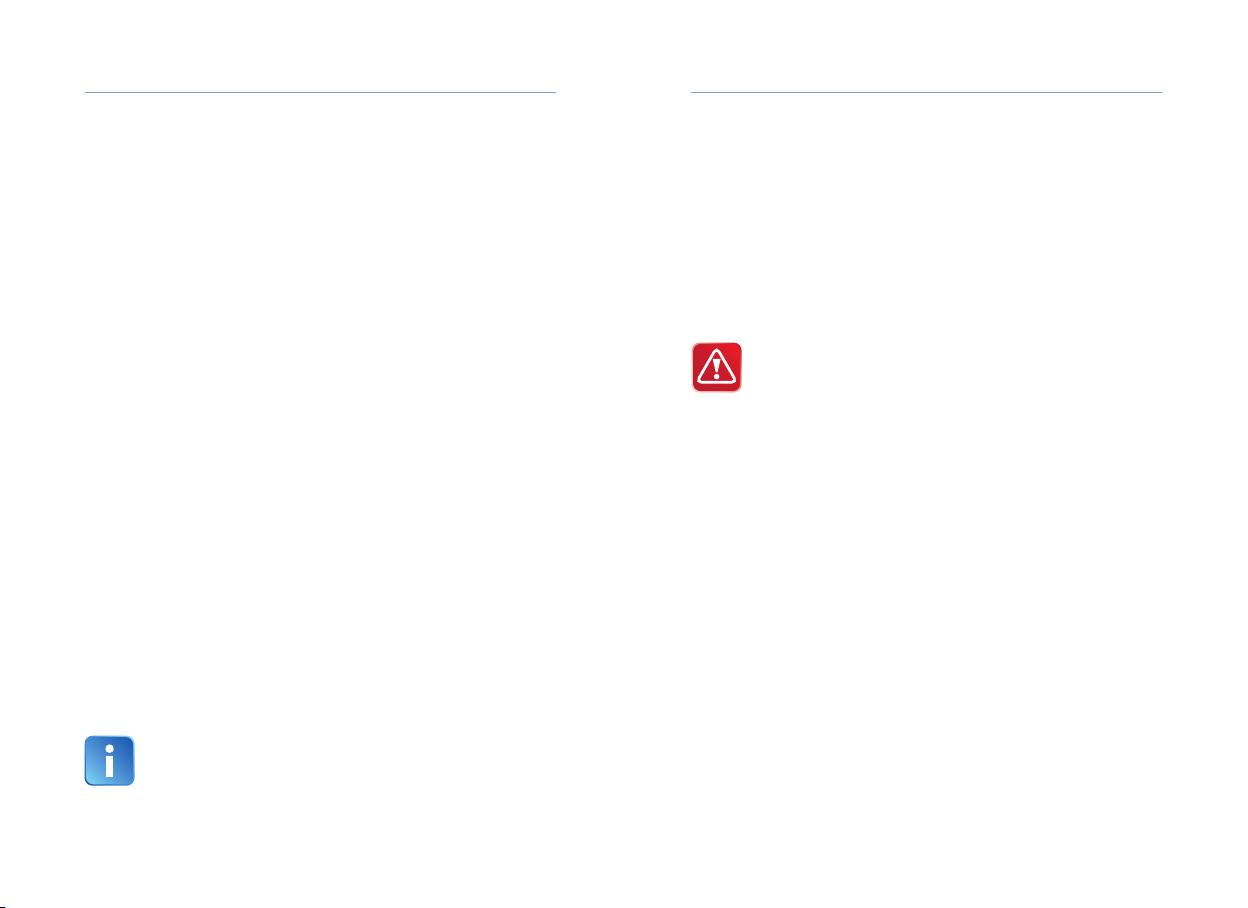The height and width of the screenshot is (908, 1248).
Task: Click the left page header divider line
Action: point(320,92)
